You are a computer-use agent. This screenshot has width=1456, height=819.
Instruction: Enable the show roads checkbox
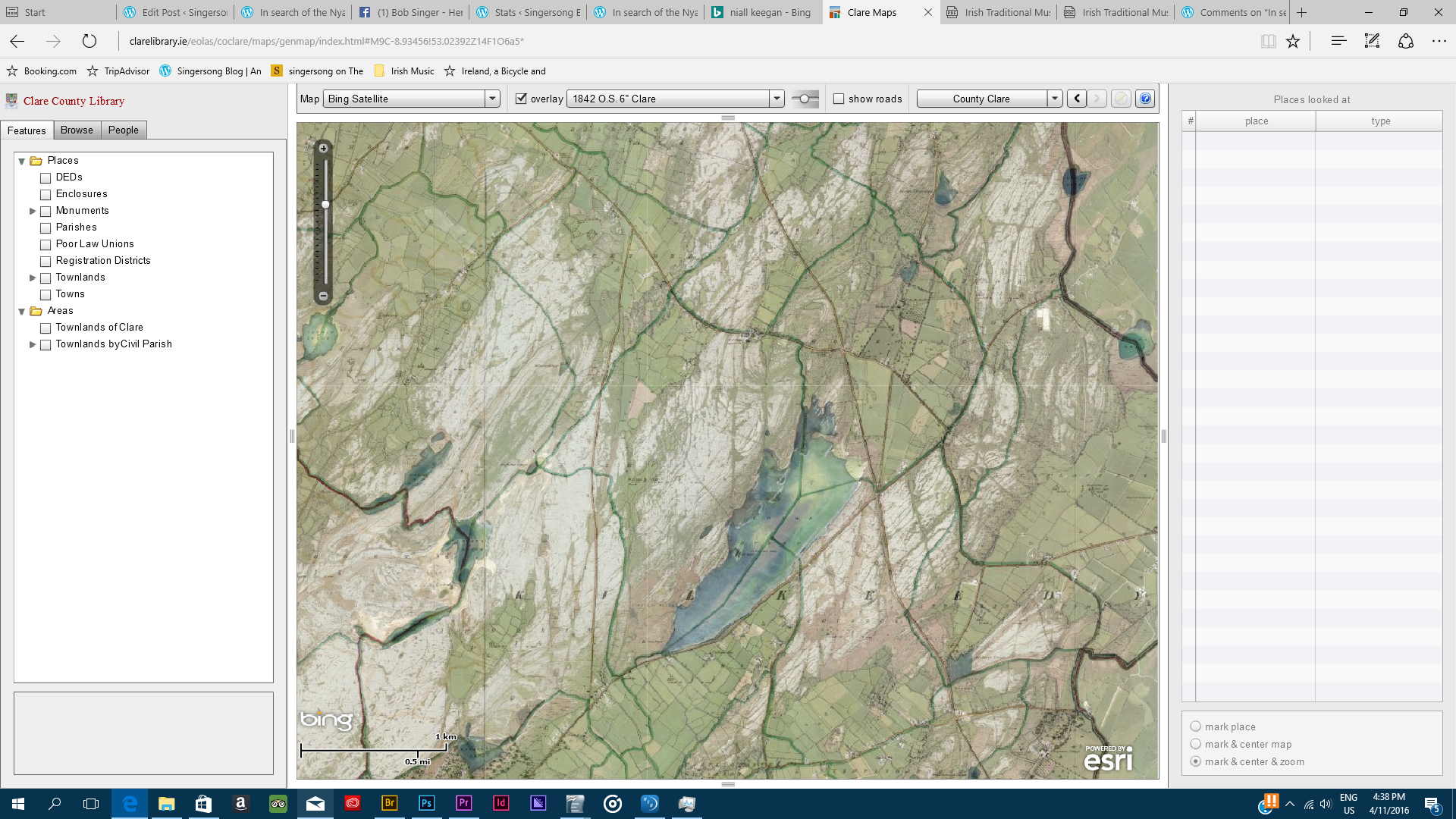pyautogui.click(x=839, y=99)
